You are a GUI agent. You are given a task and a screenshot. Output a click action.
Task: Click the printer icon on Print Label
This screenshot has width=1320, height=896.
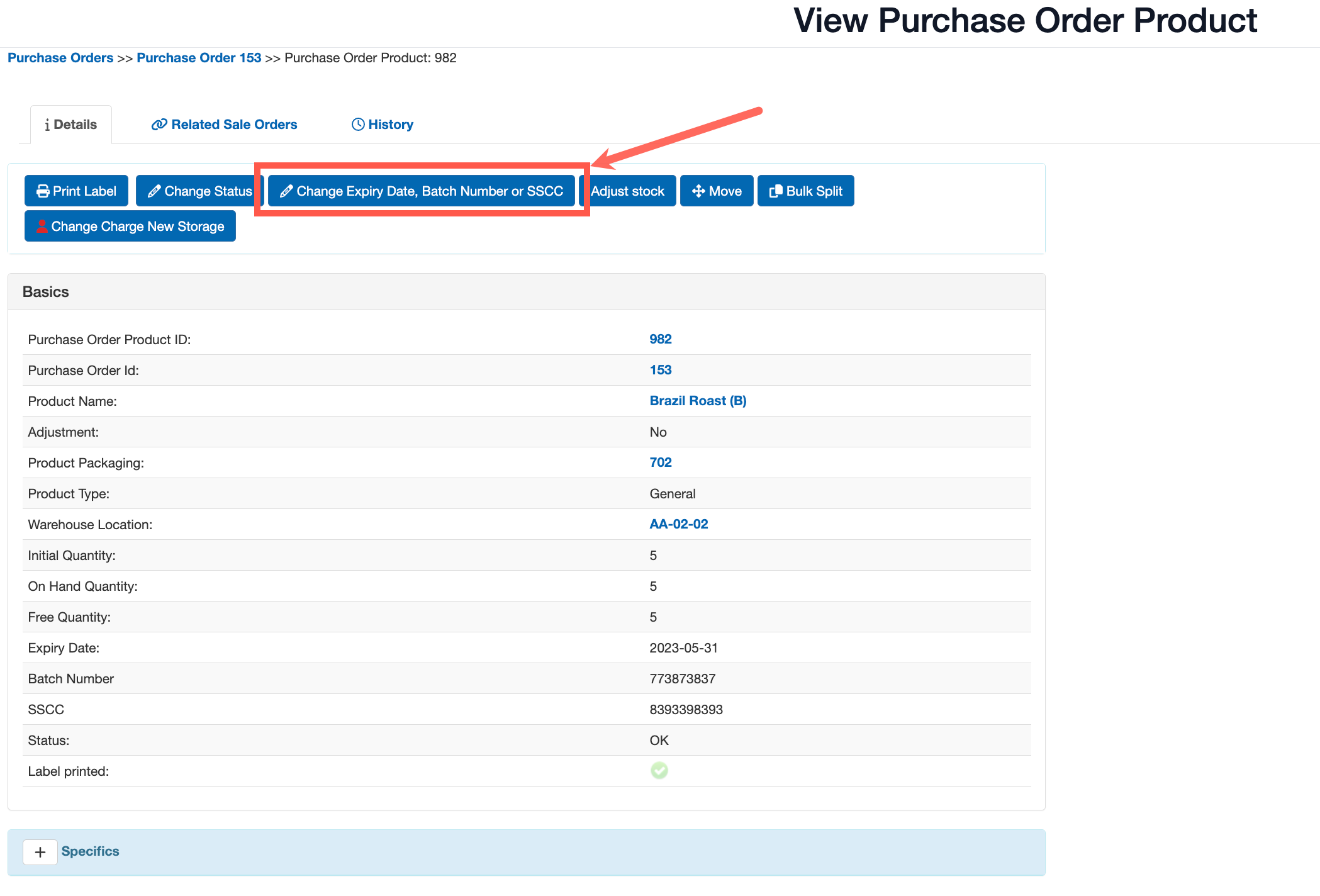point(42,191)
